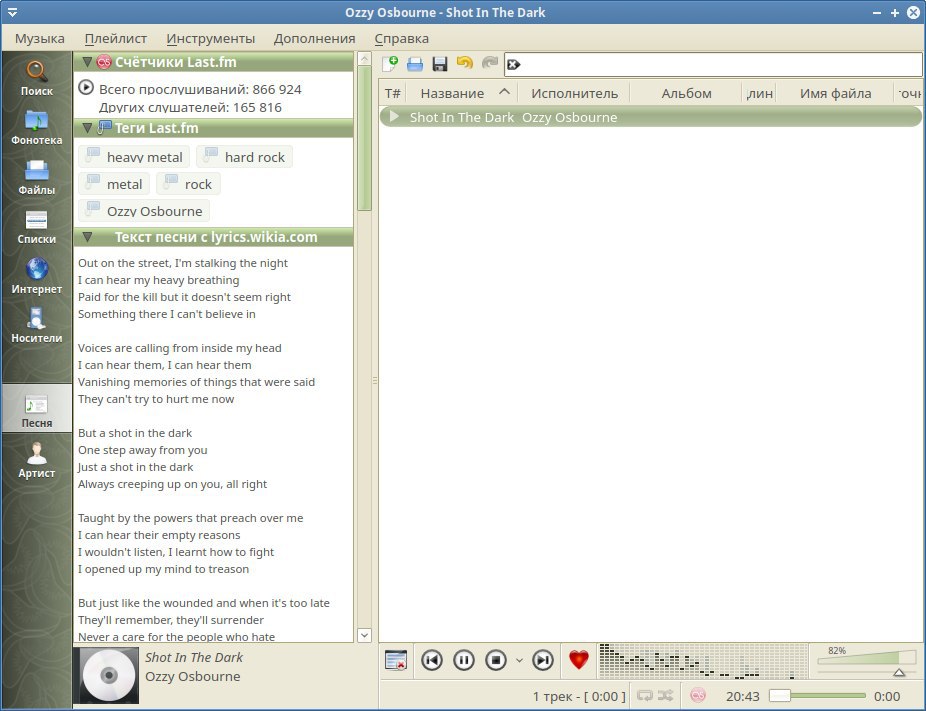Click the clear playlist icon
Image resolution: width=926 pixels, height=711 pixels.
396,660
